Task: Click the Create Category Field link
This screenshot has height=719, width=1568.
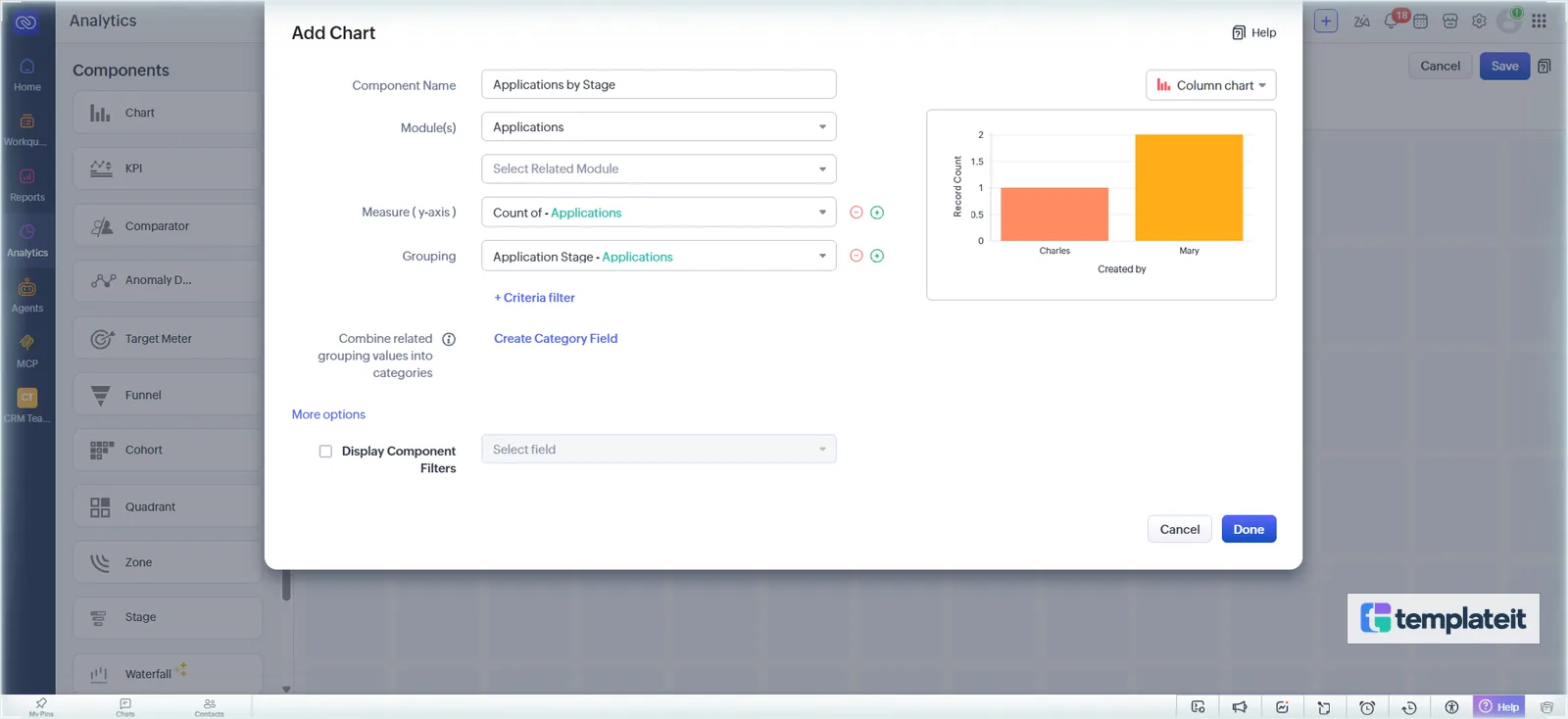Action: tap(556, 339)
